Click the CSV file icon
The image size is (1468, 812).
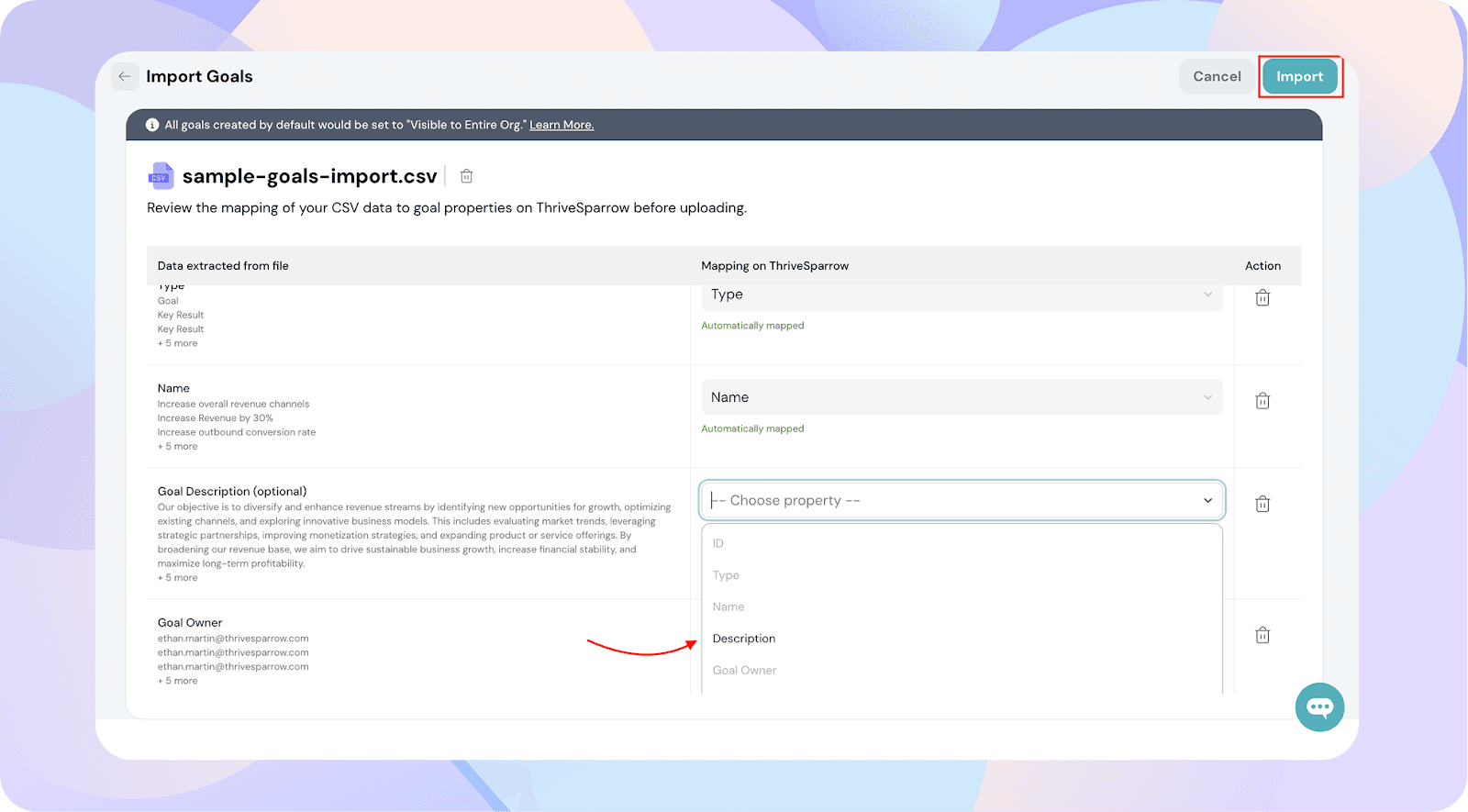(x=161, y=176)
